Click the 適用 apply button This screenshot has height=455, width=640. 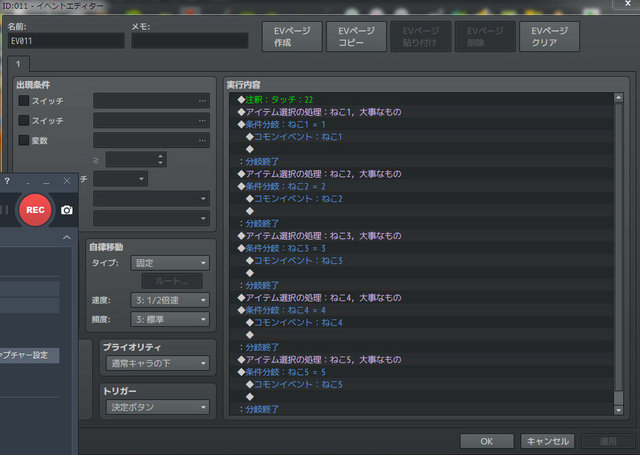[608, 441]
